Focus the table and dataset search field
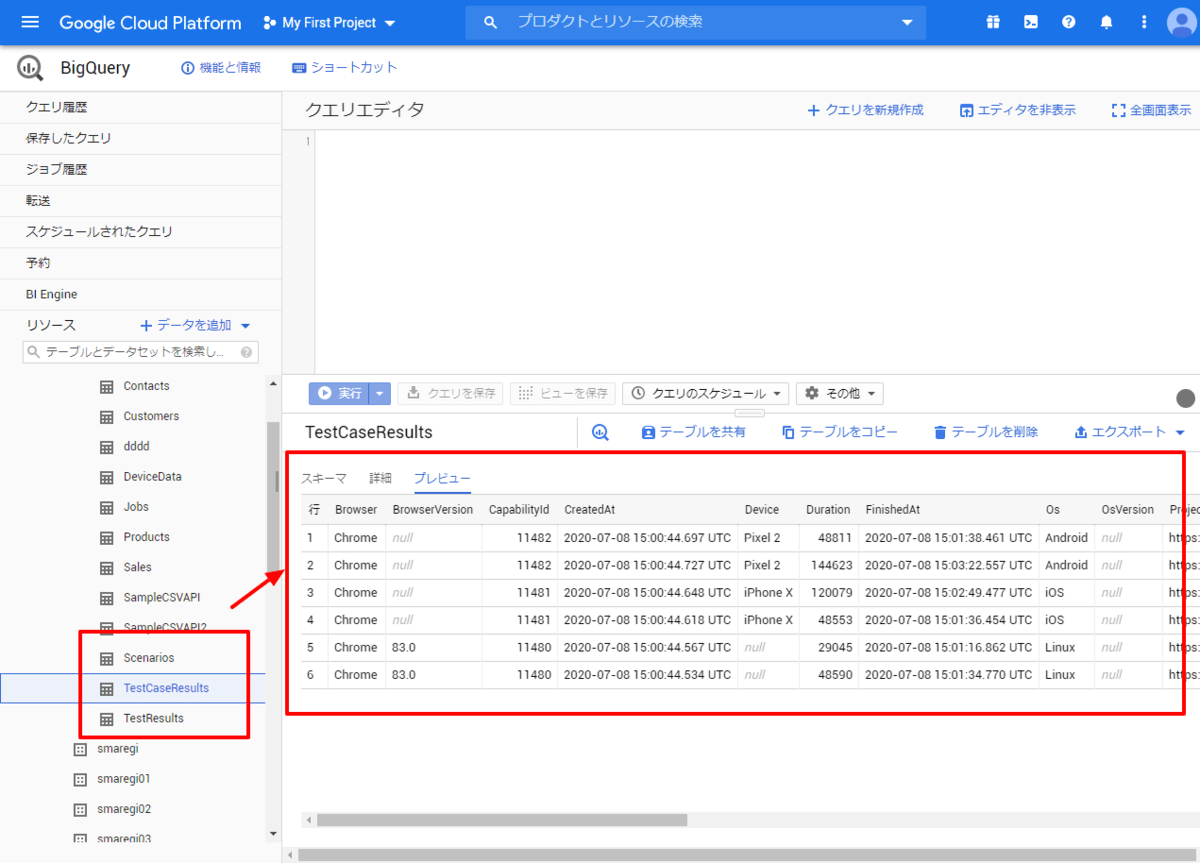This screenshot has height=863, width=1200. [x=140, y=352]
